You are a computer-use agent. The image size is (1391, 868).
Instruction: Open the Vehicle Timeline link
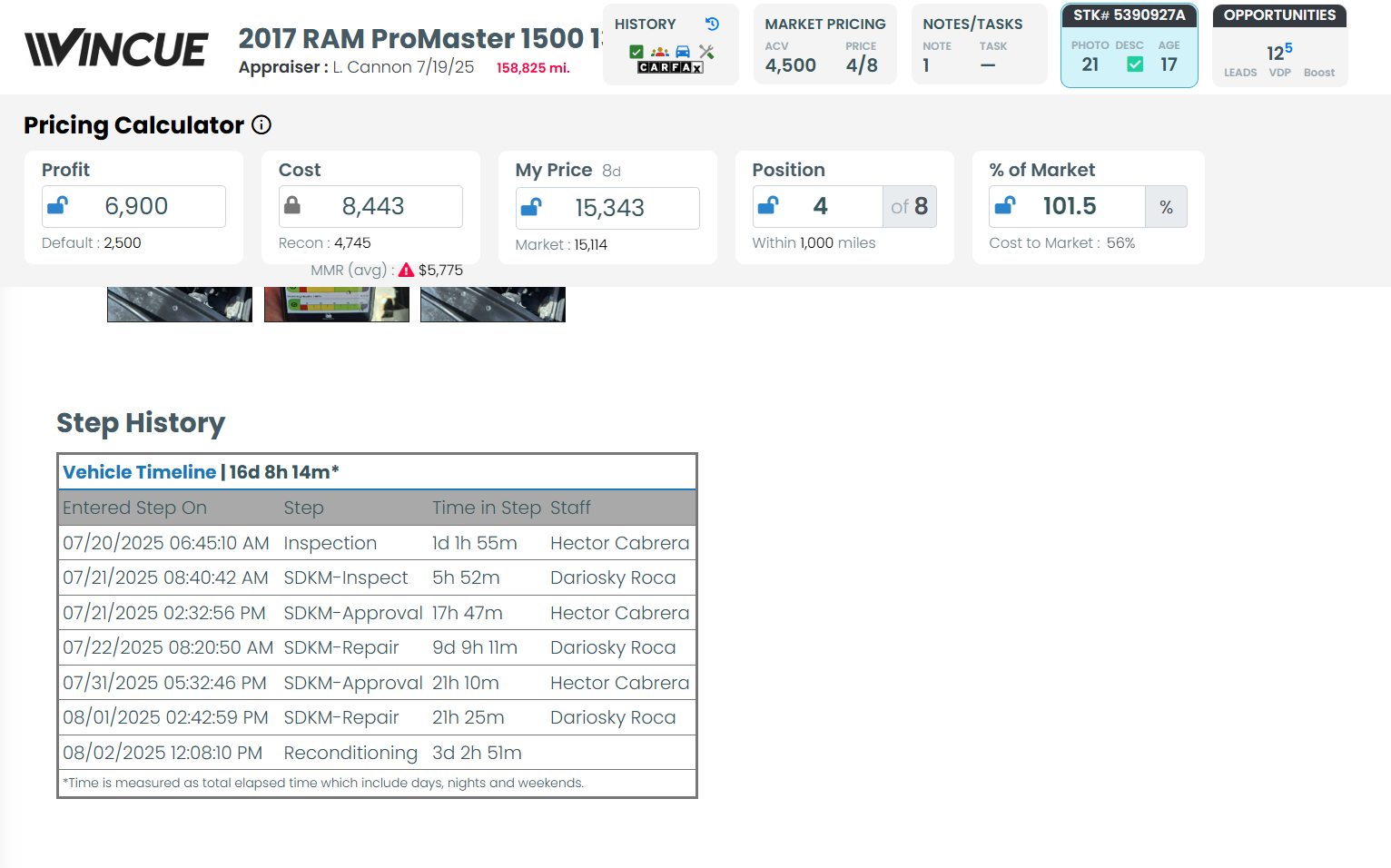(x=139, y=472)
